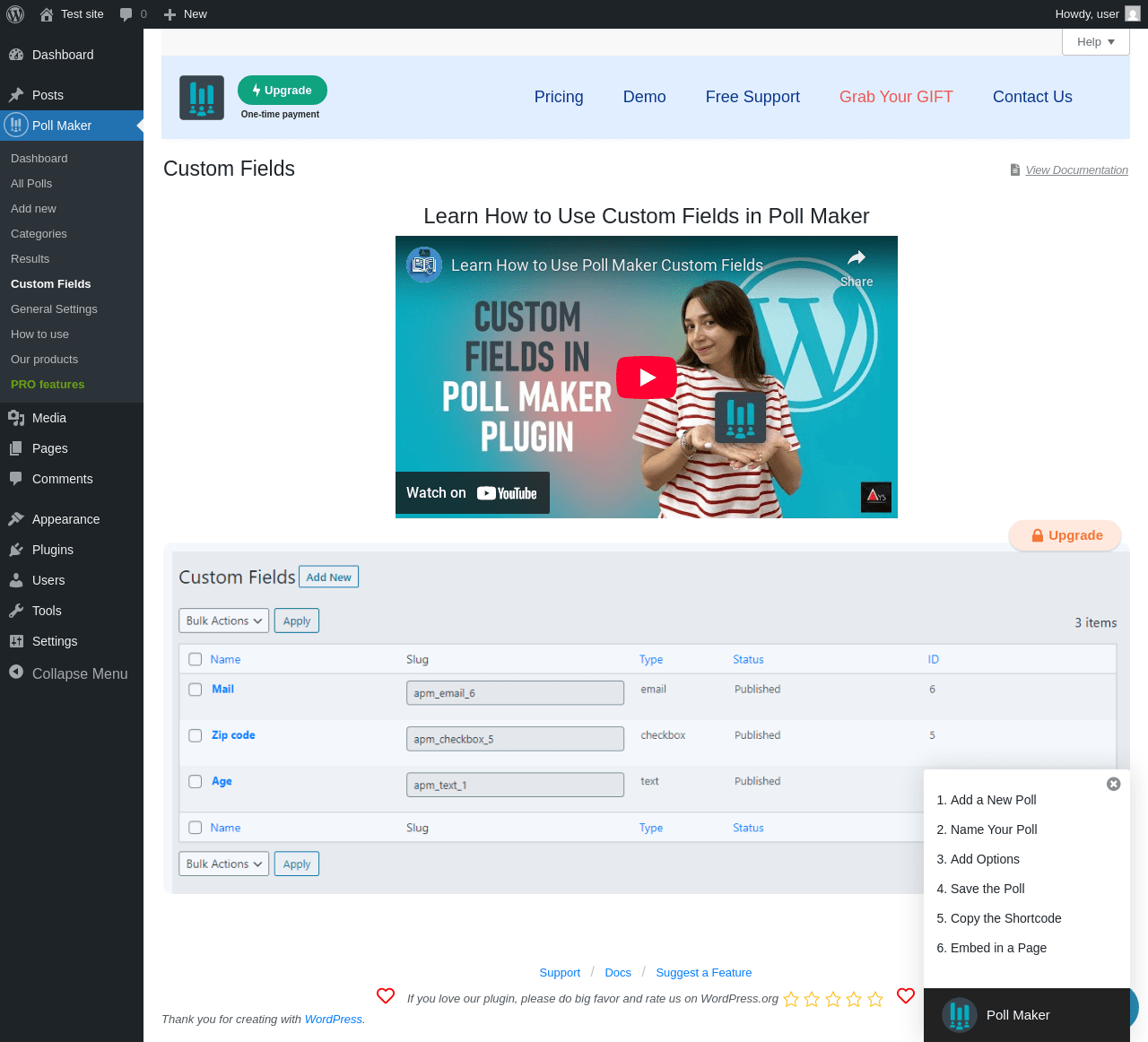The height and width of the screenshot is (1042, 1148).
Task: Click the video channel avatar icon
Action: point(424,265)
